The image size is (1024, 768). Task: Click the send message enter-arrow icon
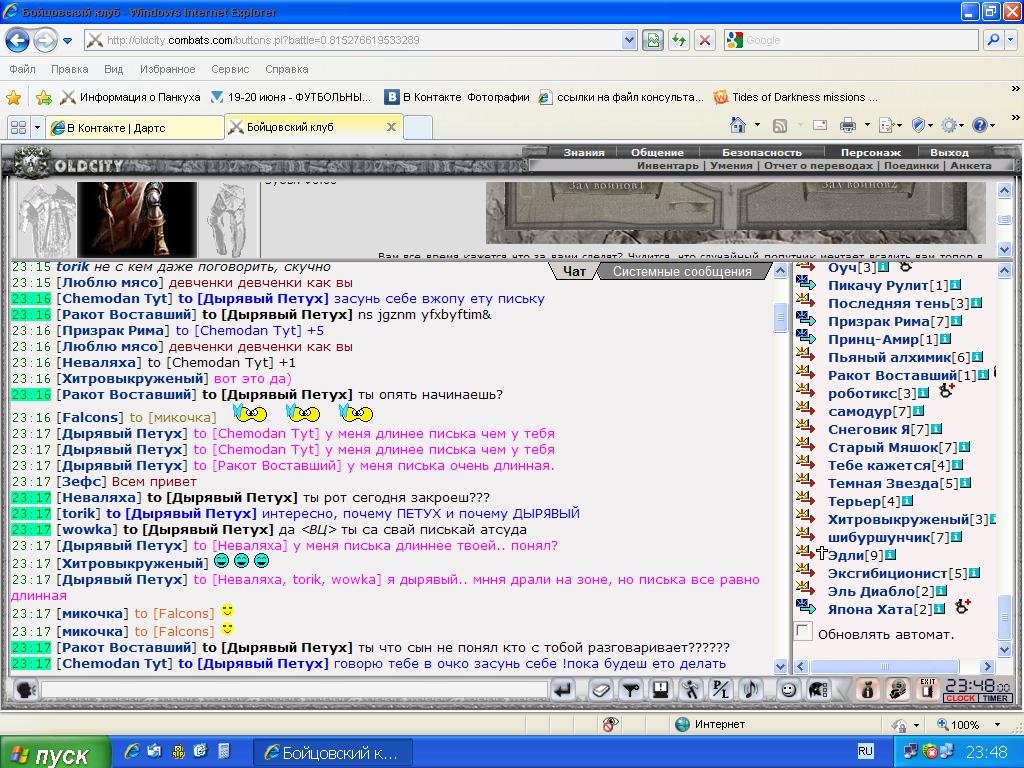tap(563, 690)
